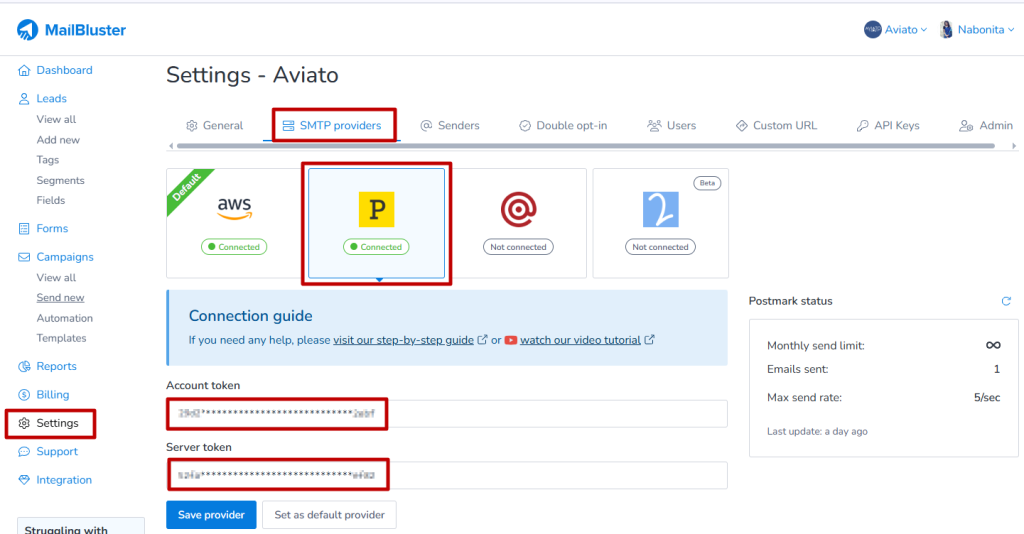Click the Support chat icon

[x=24, y=452]
